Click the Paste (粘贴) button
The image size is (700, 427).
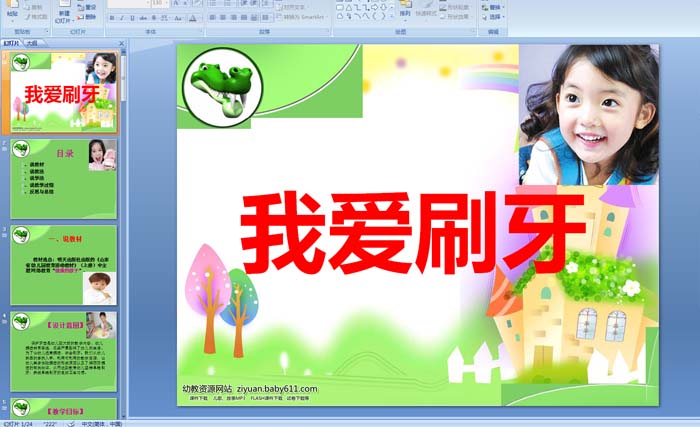coord(12,11)
